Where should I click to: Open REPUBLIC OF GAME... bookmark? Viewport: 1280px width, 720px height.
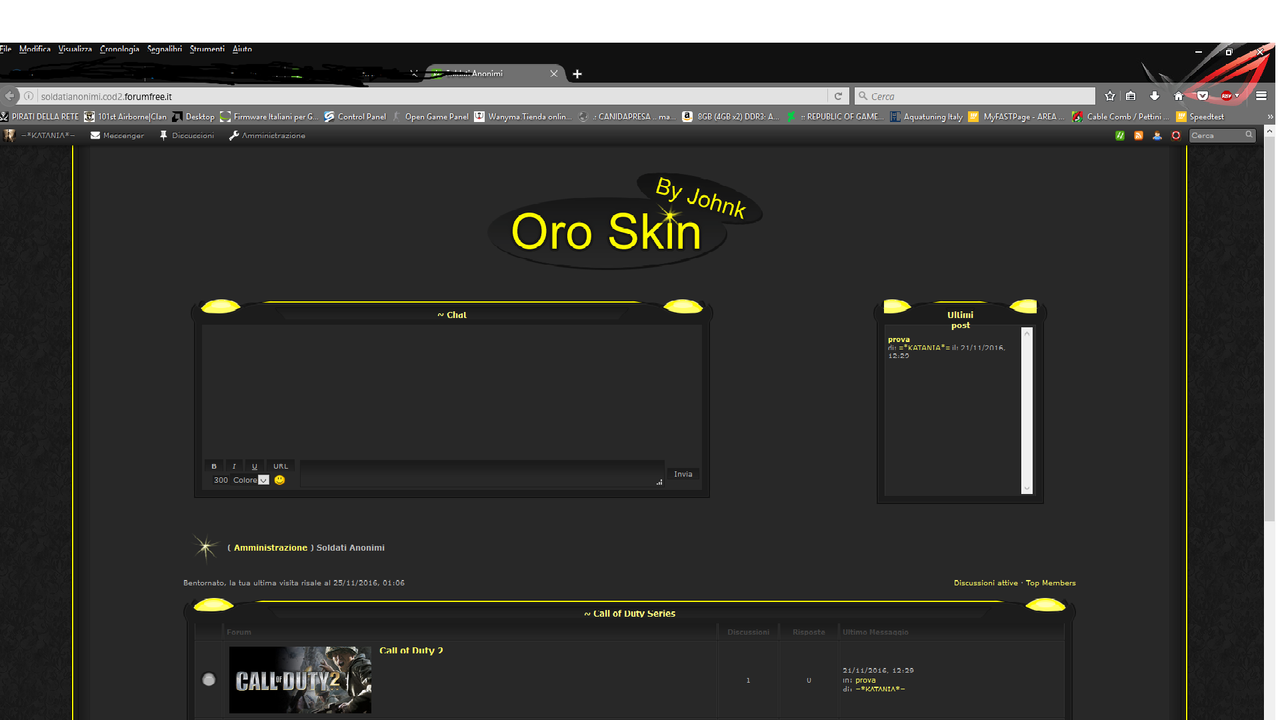833,117
